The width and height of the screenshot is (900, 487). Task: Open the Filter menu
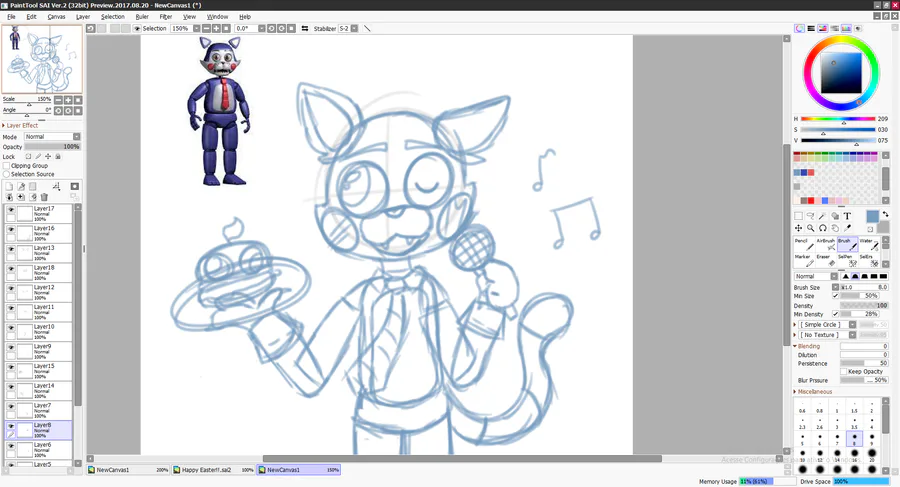tap(166, 17)
